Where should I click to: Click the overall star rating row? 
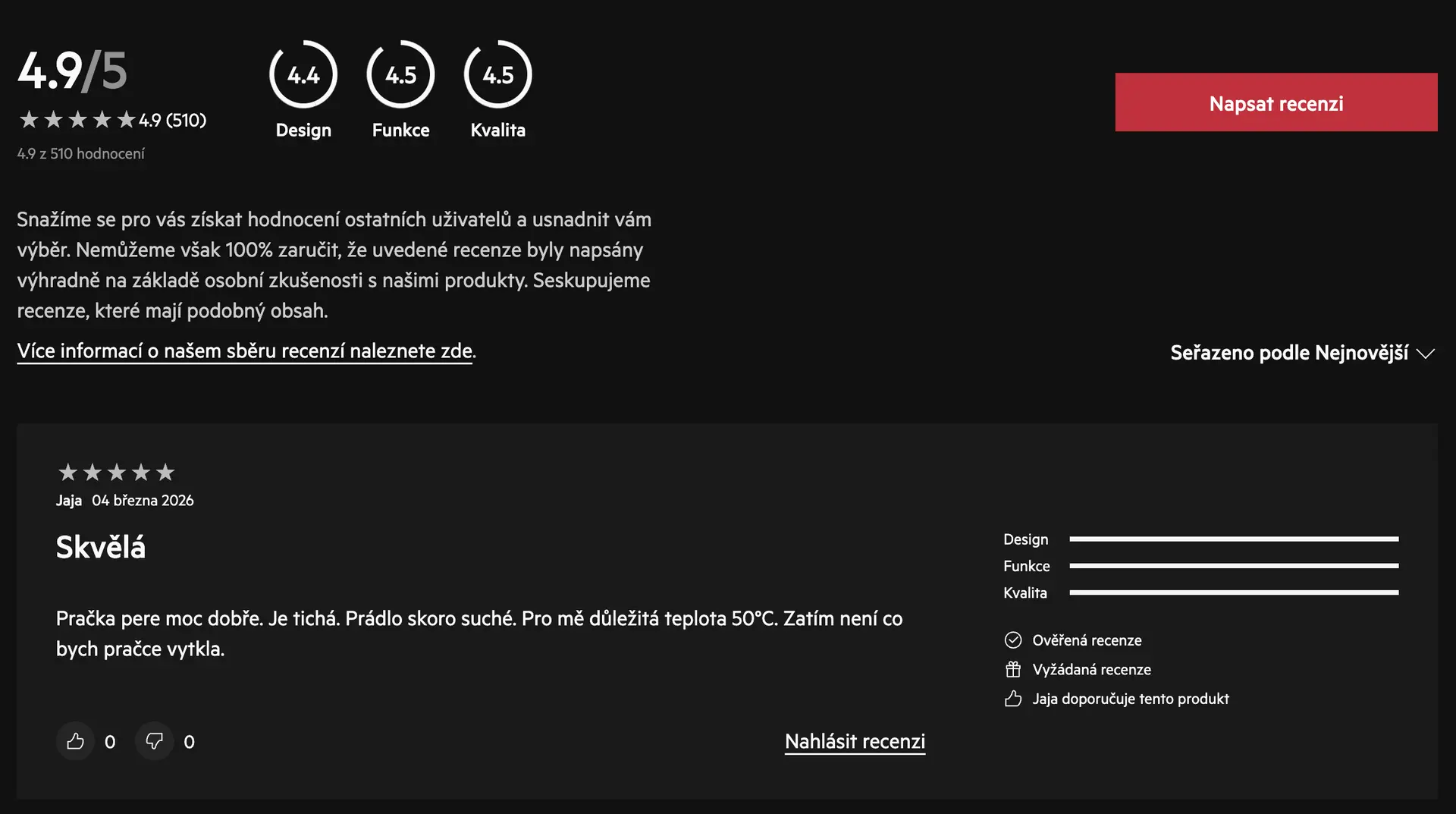tap(77, 120)
